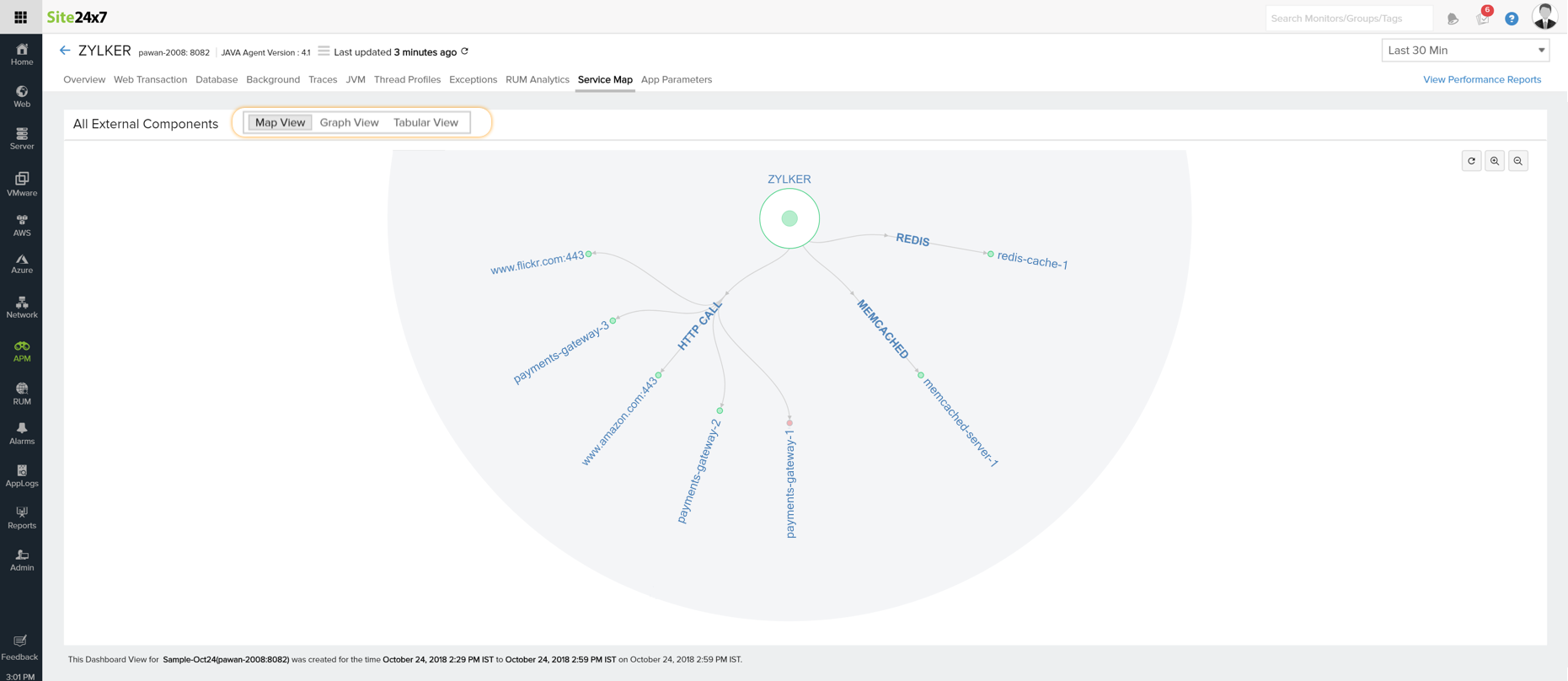Viewport: 1568px width, 681px height.
Task: Open the hamburger menu next to agent version
Action: [324, 51]
